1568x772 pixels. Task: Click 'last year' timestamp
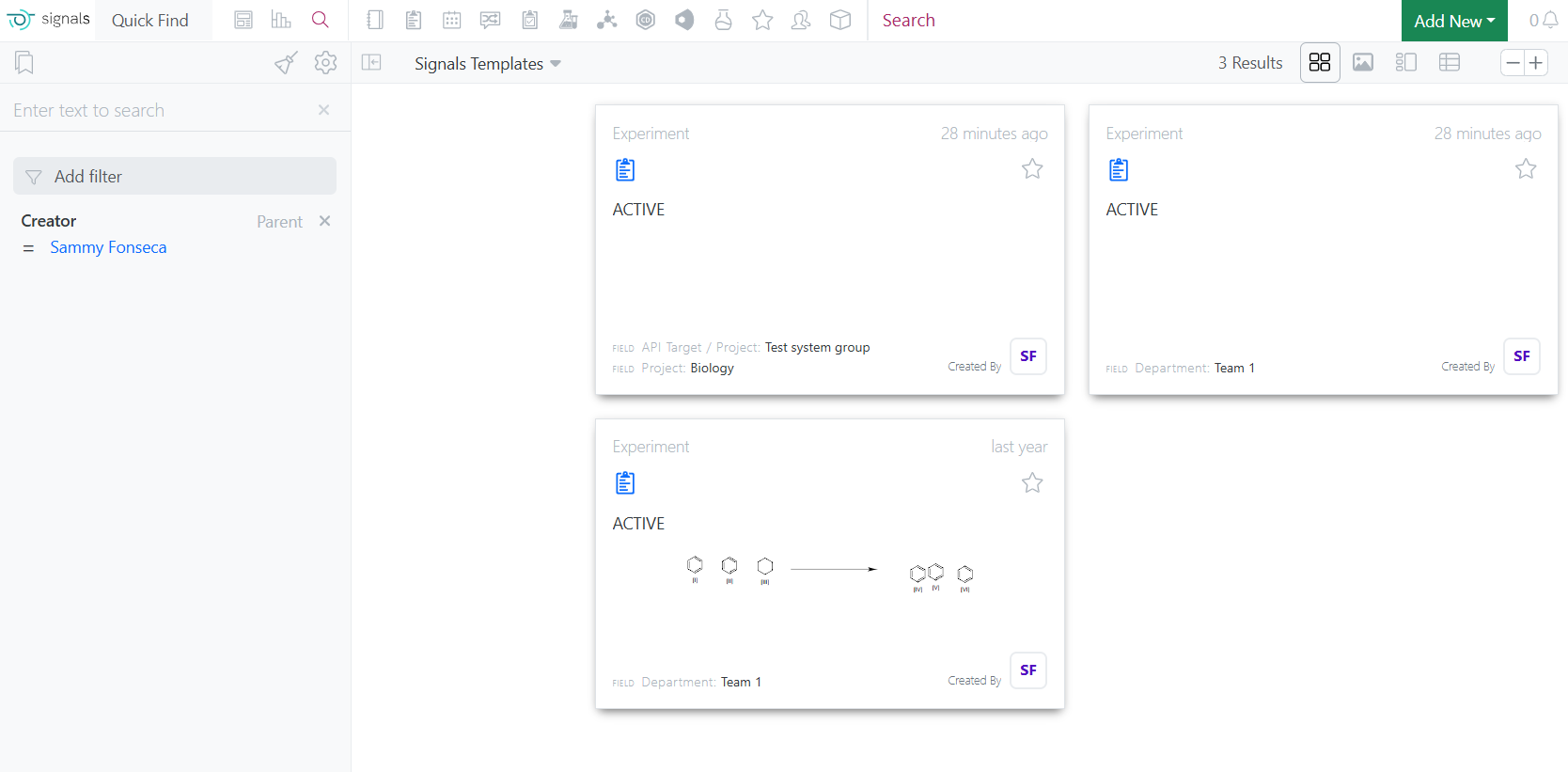click(1019, 447)
